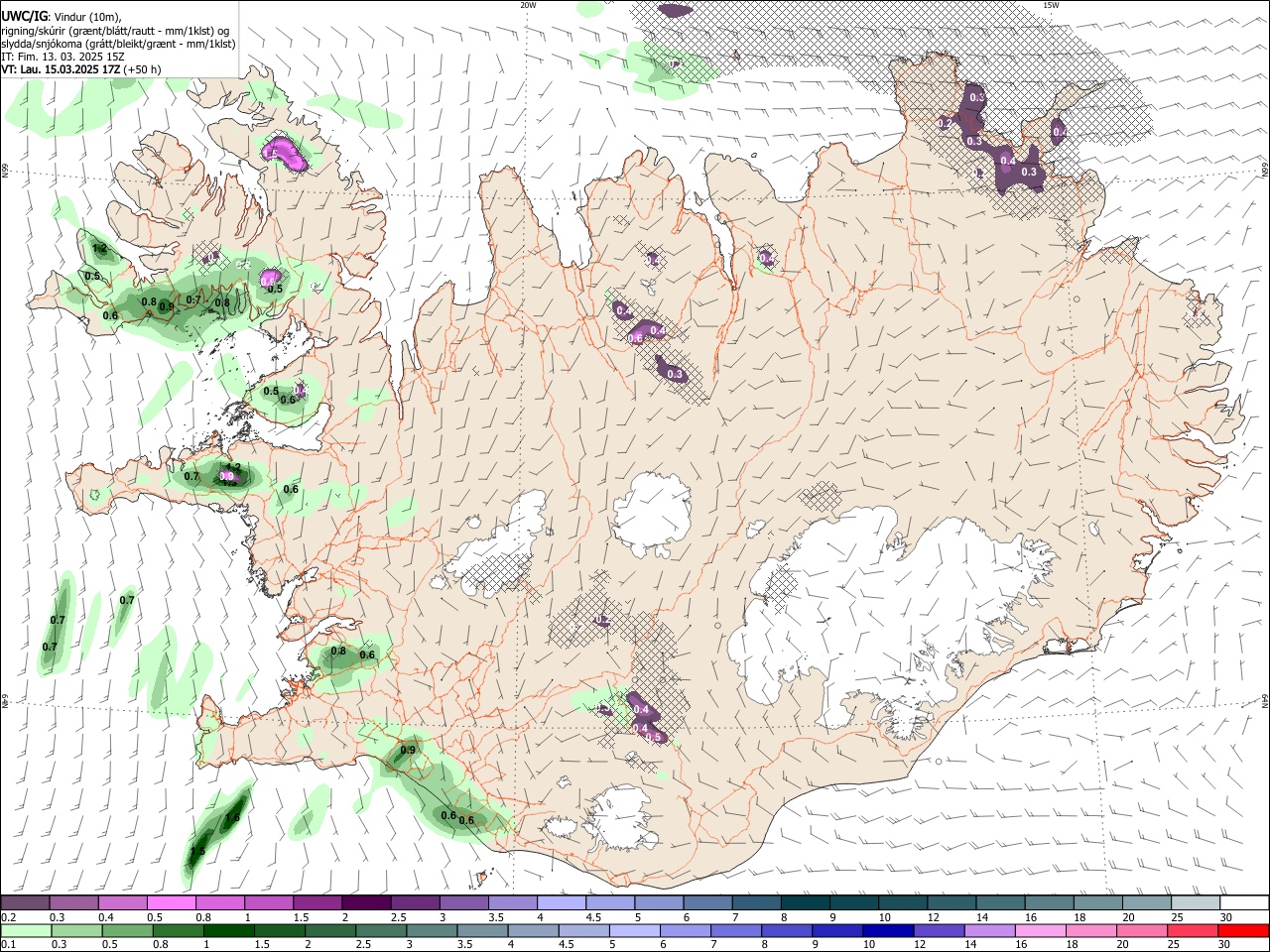
Task: Choose the 3.5 lavender swatch in the snow scale
Action: [512, 902]
